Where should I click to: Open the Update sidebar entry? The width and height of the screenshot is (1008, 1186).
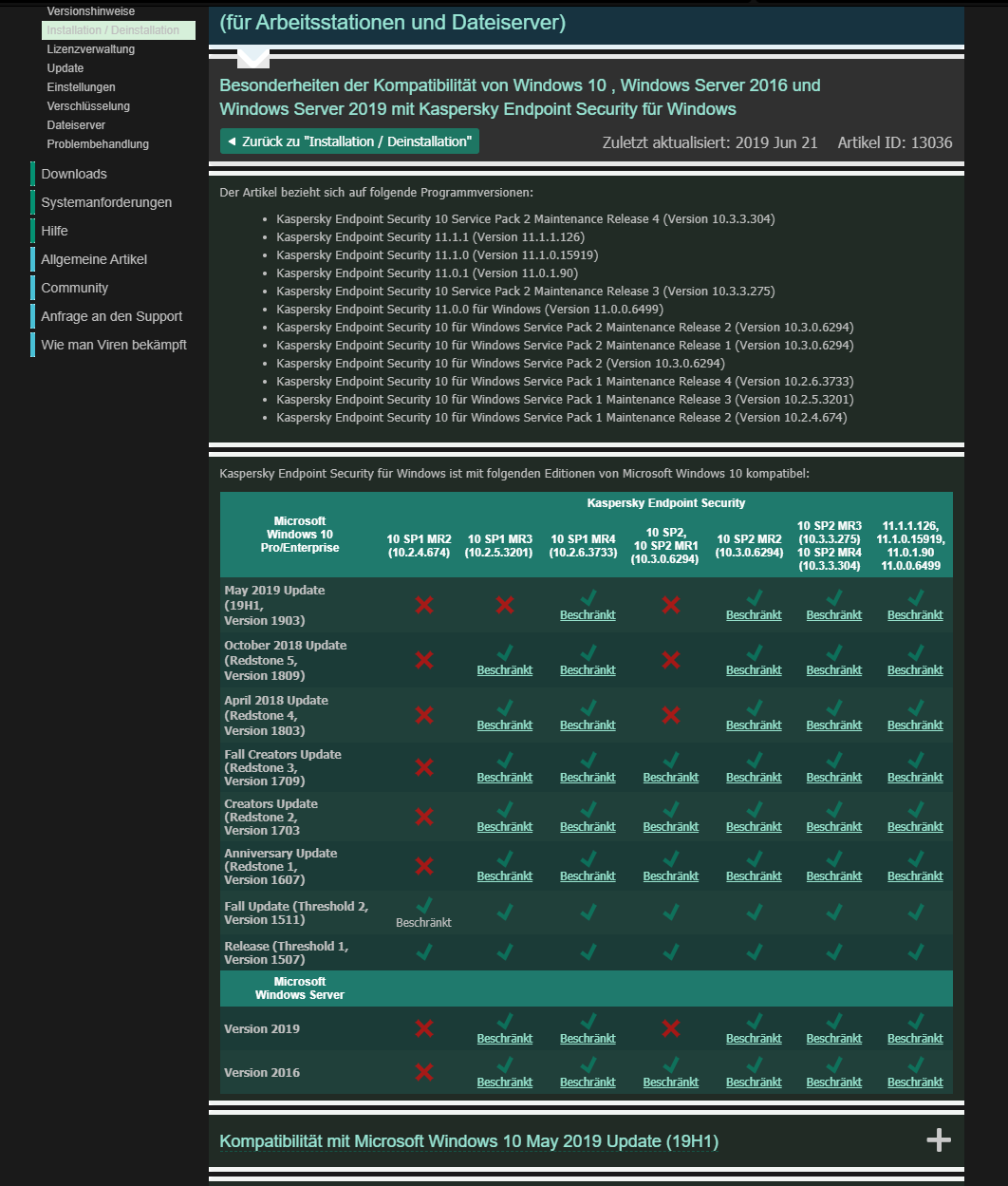pos(65,68)
